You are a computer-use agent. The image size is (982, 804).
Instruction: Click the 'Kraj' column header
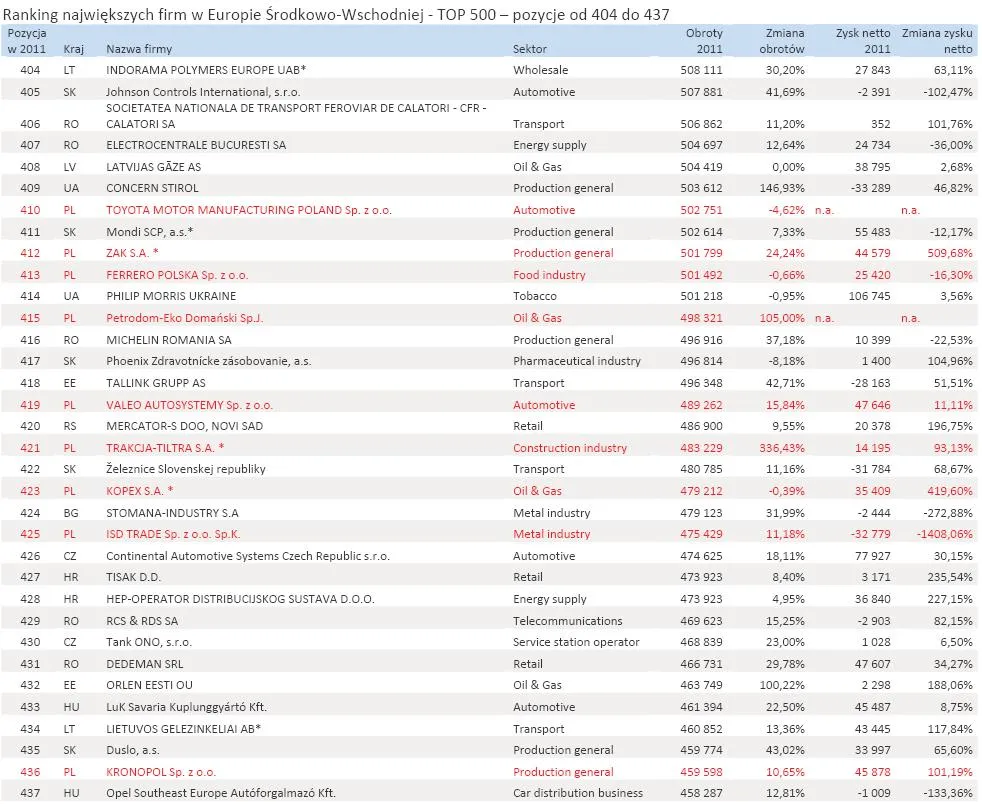coord(74,48)
